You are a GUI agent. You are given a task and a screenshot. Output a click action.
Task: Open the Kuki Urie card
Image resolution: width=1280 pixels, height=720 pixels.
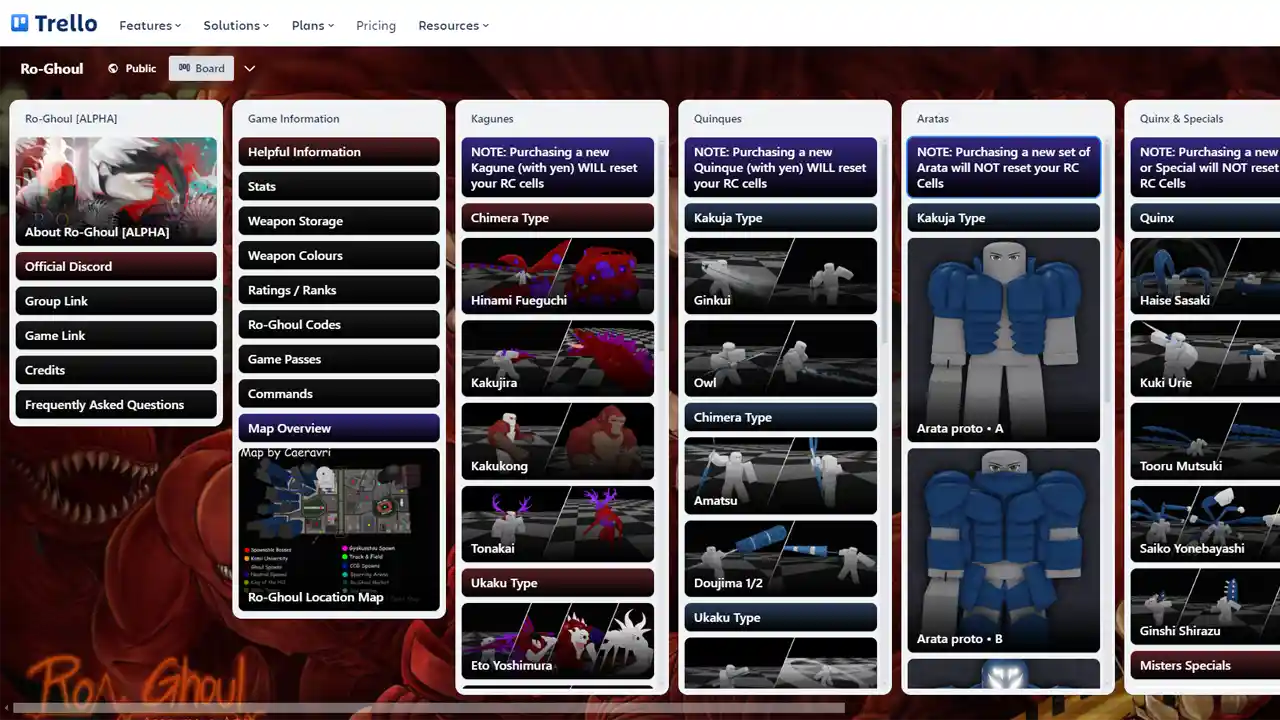1205,358
